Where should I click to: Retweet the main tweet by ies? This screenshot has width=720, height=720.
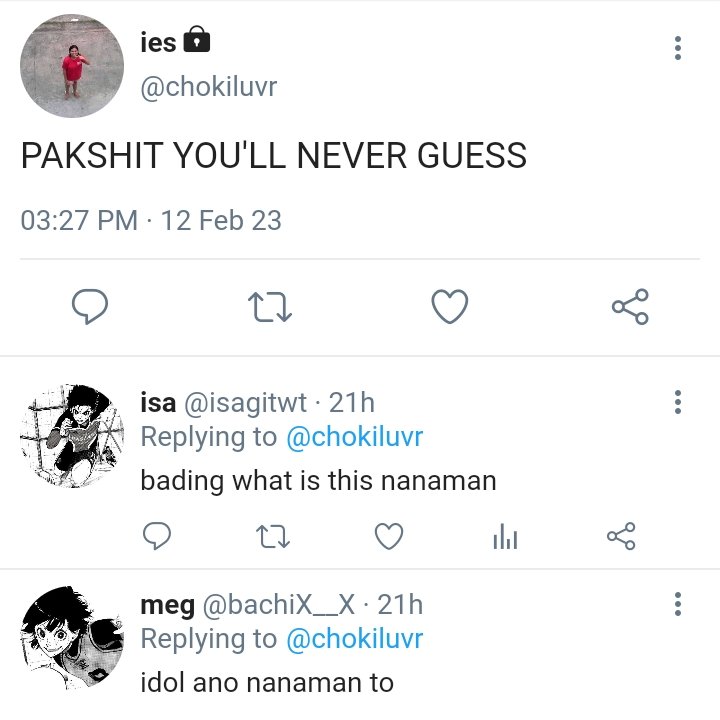[x=270, y=307]
